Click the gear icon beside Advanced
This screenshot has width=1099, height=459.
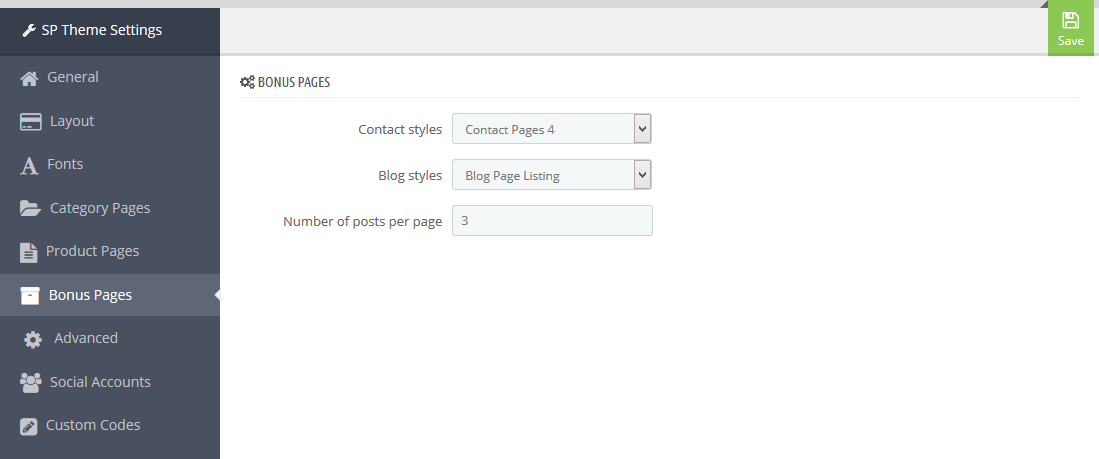[33, 339]
